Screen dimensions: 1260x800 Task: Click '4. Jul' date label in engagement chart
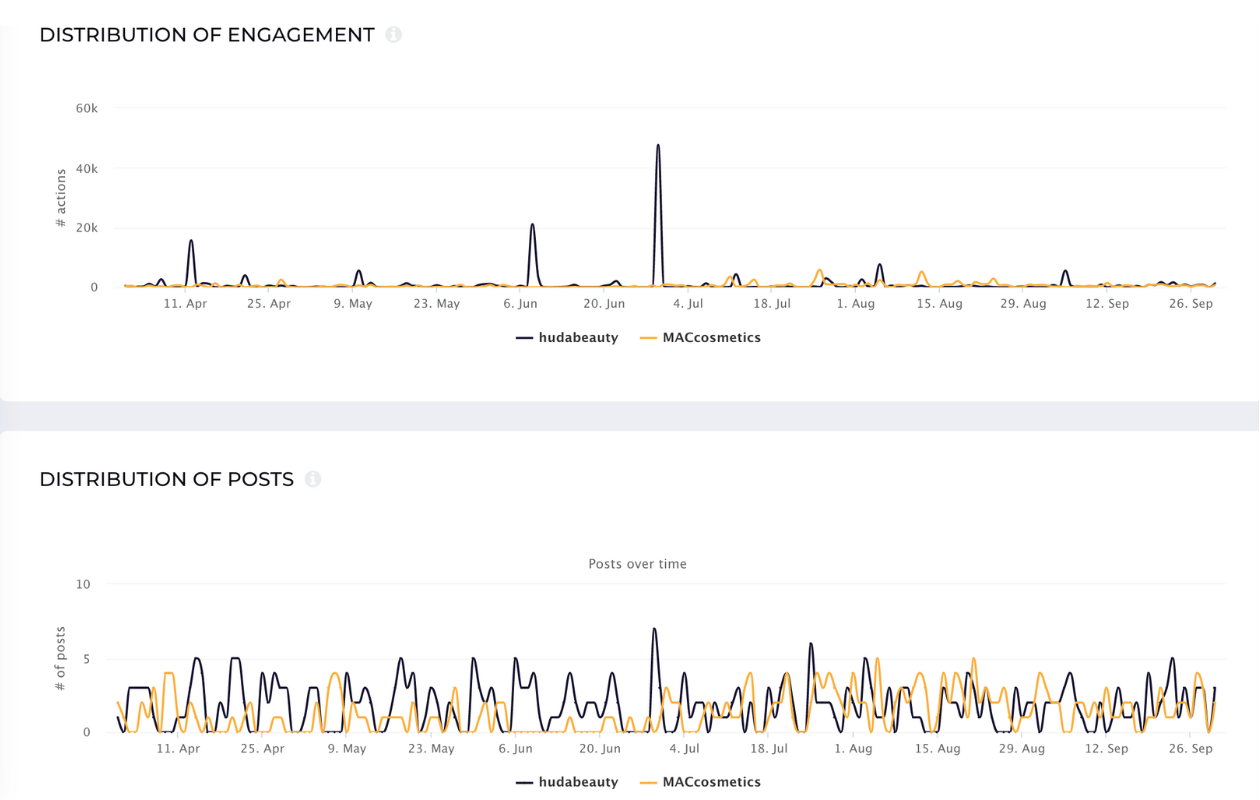(x=688, y=304)
